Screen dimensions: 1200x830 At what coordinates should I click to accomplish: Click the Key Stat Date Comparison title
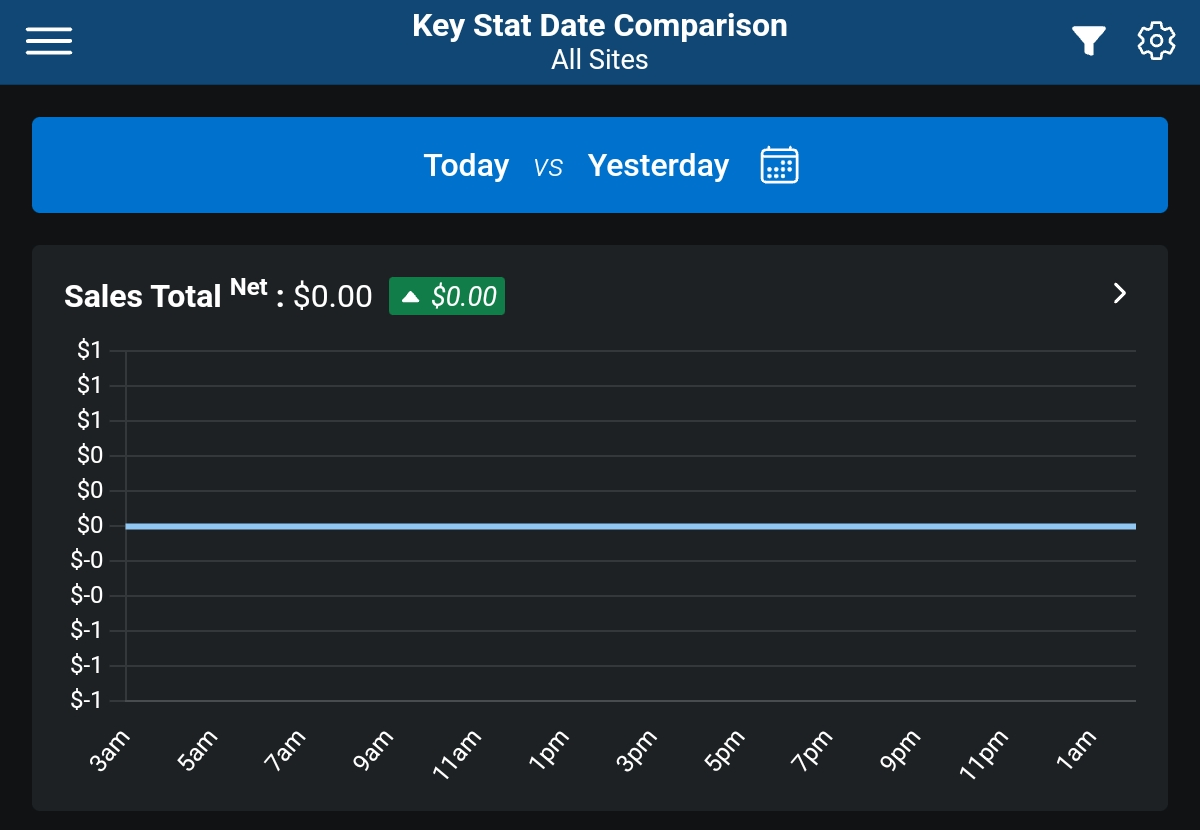(x=600, y=25)
